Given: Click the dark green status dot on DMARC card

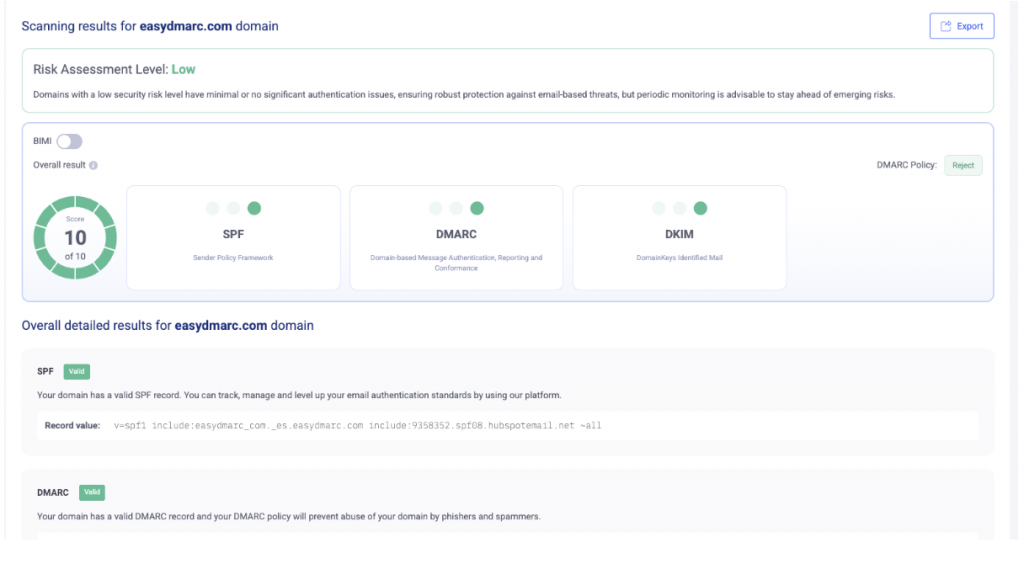Looking at the screenshot, I should coord(477,209).
